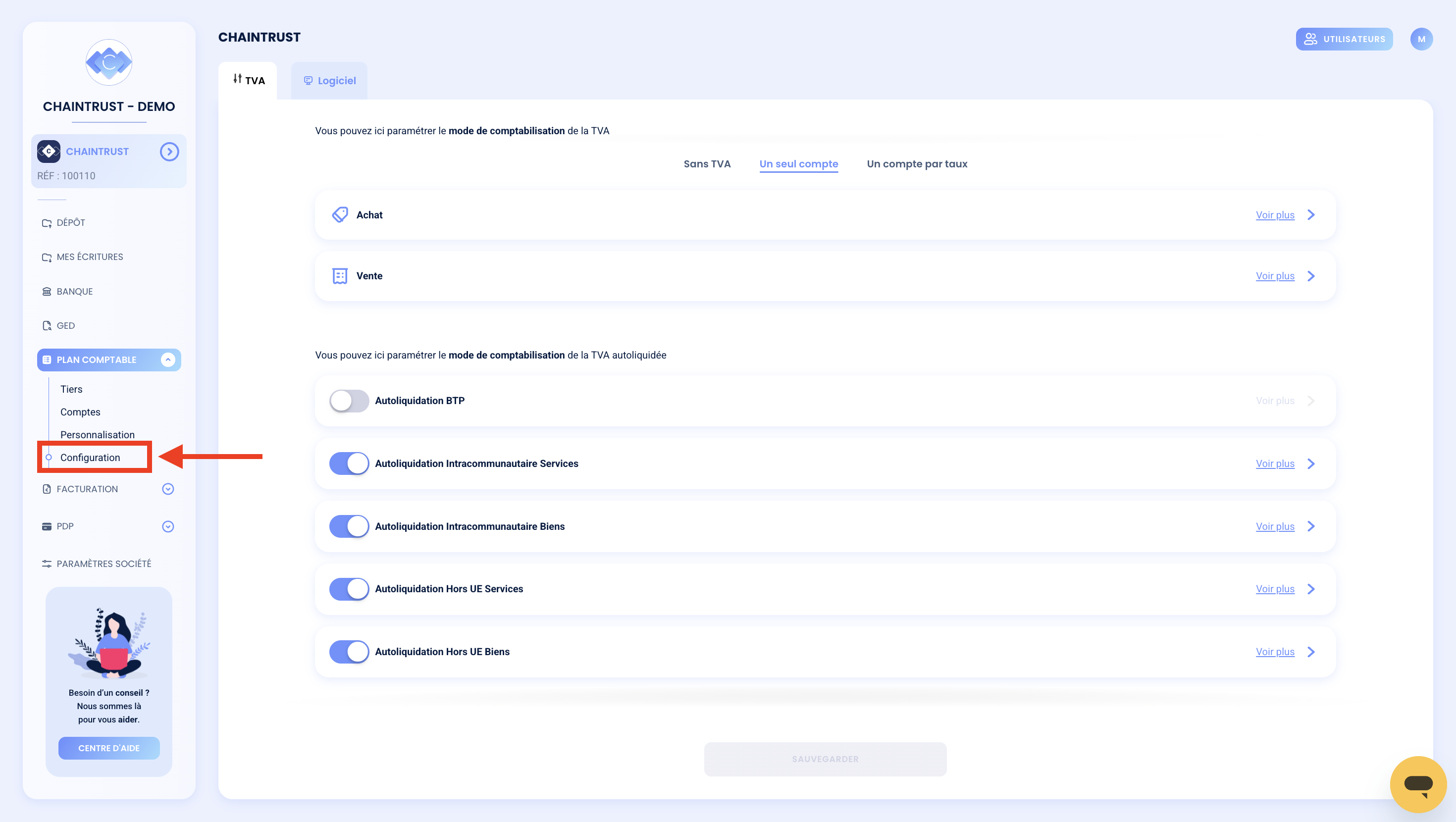
Task: Open Personnalisation submenu item
Action: (97, 435)
